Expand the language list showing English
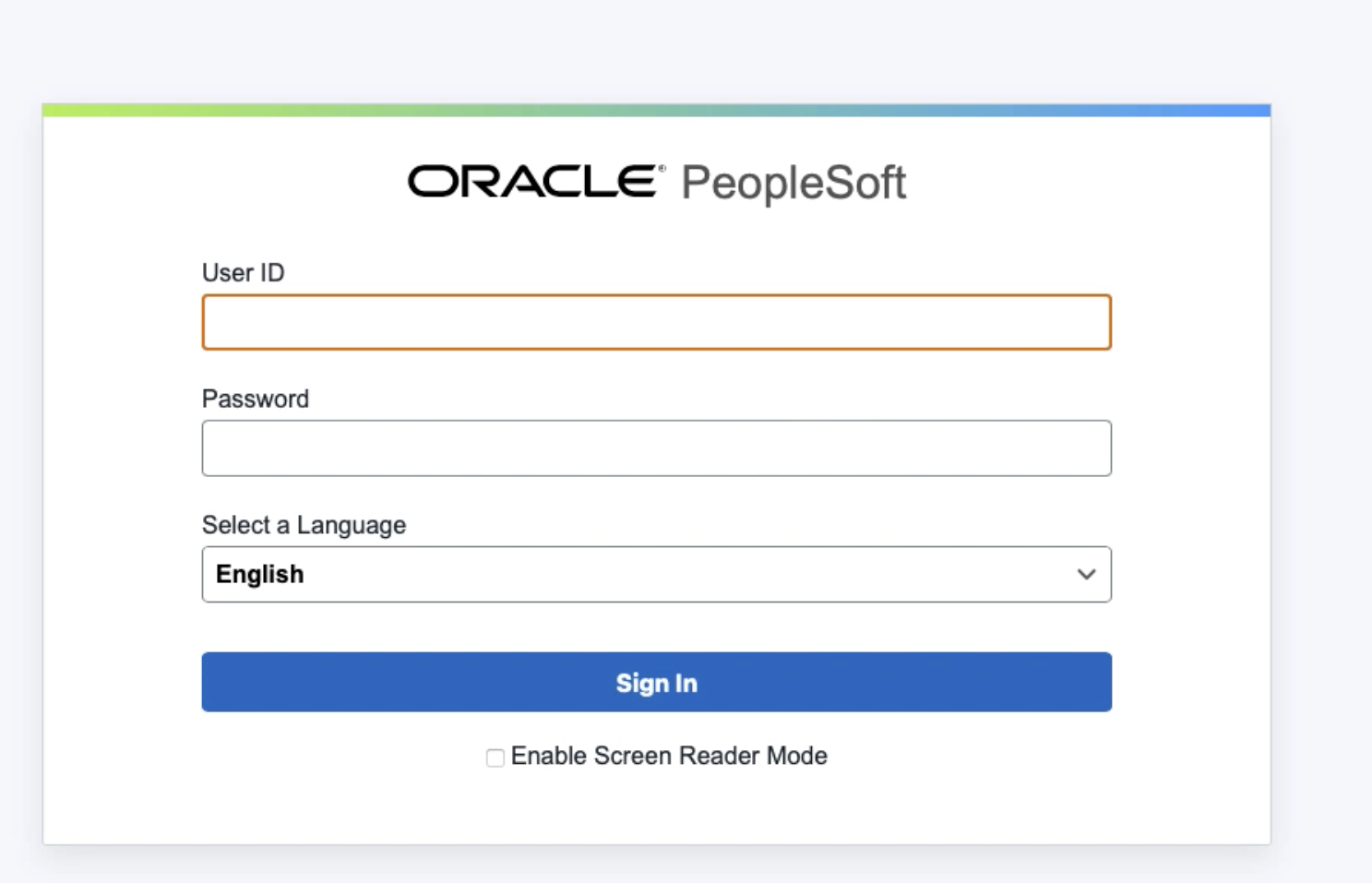 [656, 574]
